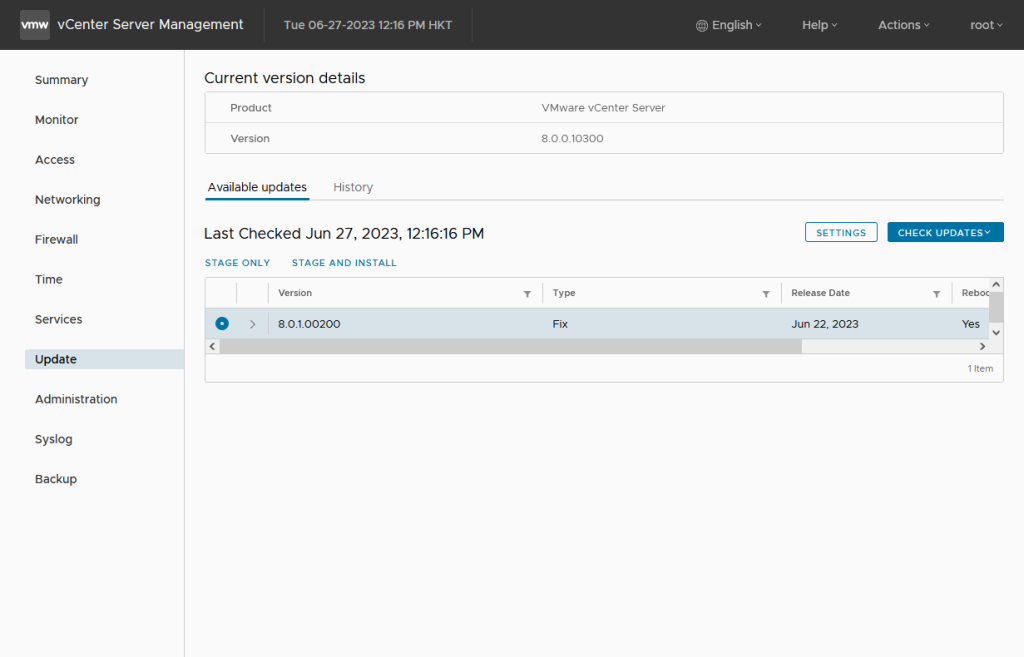Screen dimensions: 1024x657
Task: Click the date and time display in header
Action: click(368, 25)
